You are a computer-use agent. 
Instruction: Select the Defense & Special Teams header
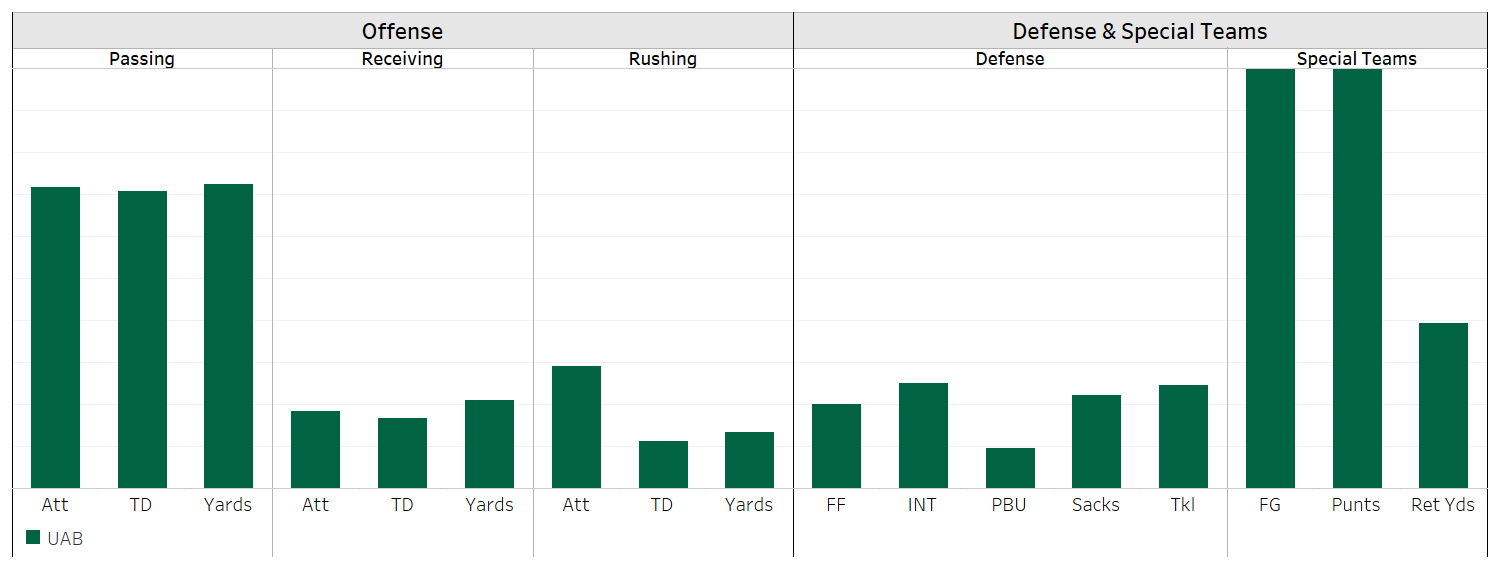pyautogui.click(x=1140, y=32)
